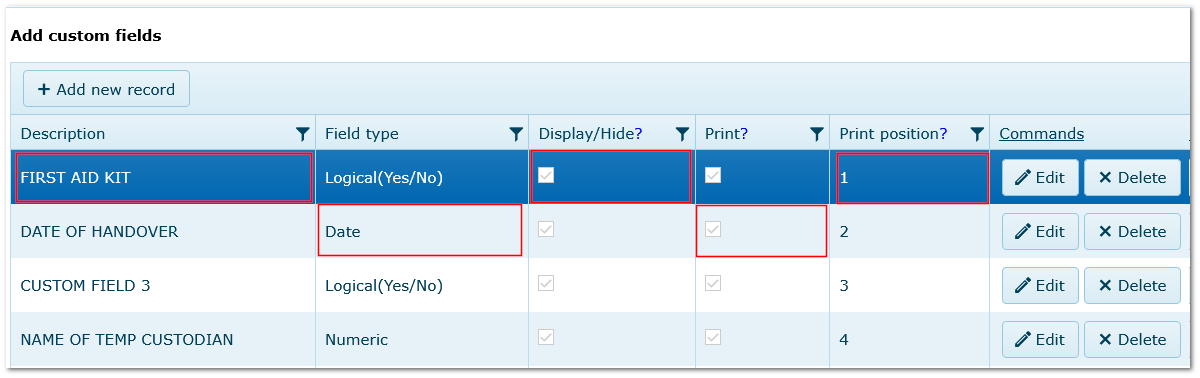Open the Display/Hide column filter icon
The image size is (1200, 378).
(x=682, y=134)
